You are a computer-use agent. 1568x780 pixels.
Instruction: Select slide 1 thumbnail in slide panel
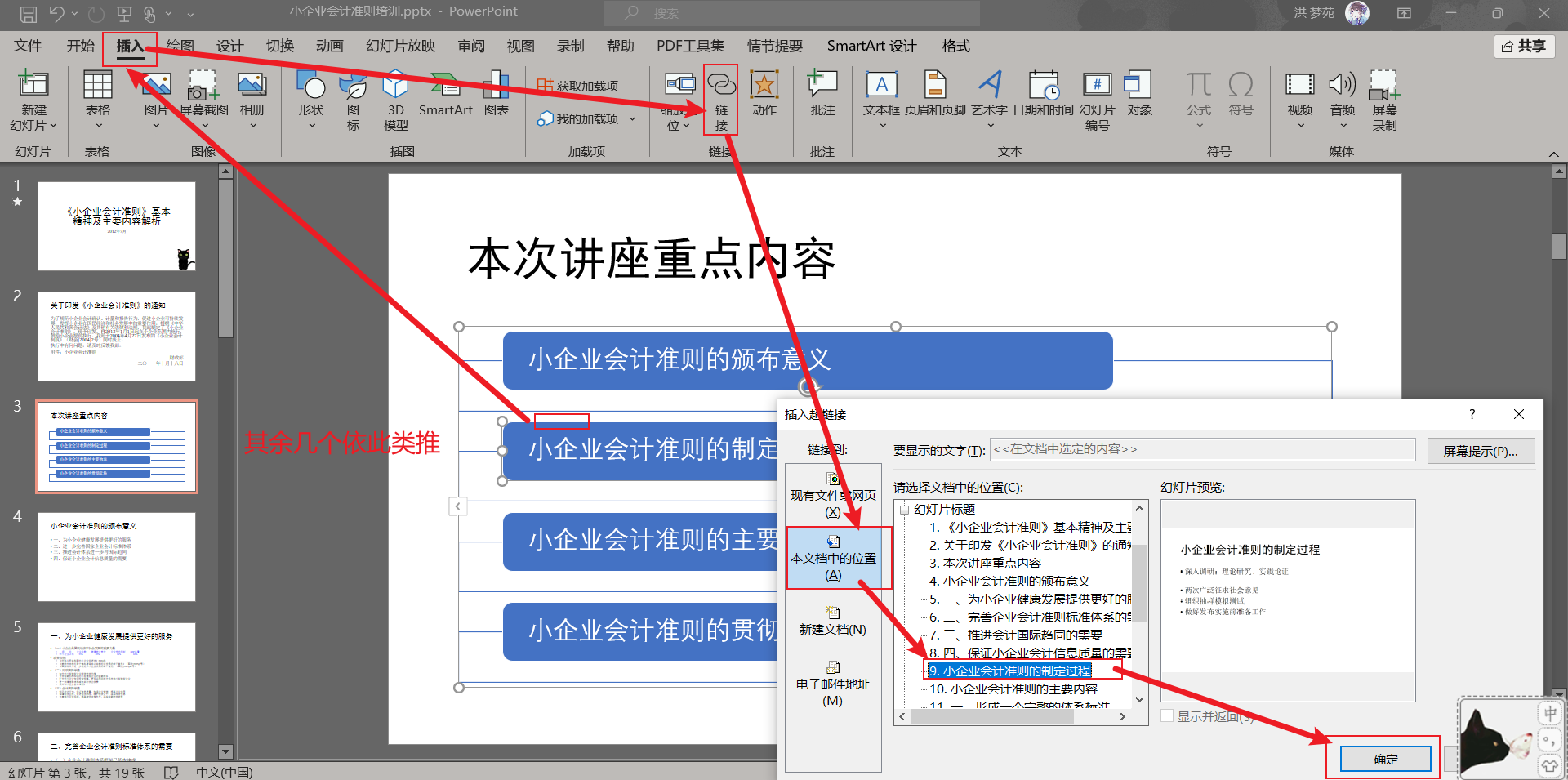117,226
